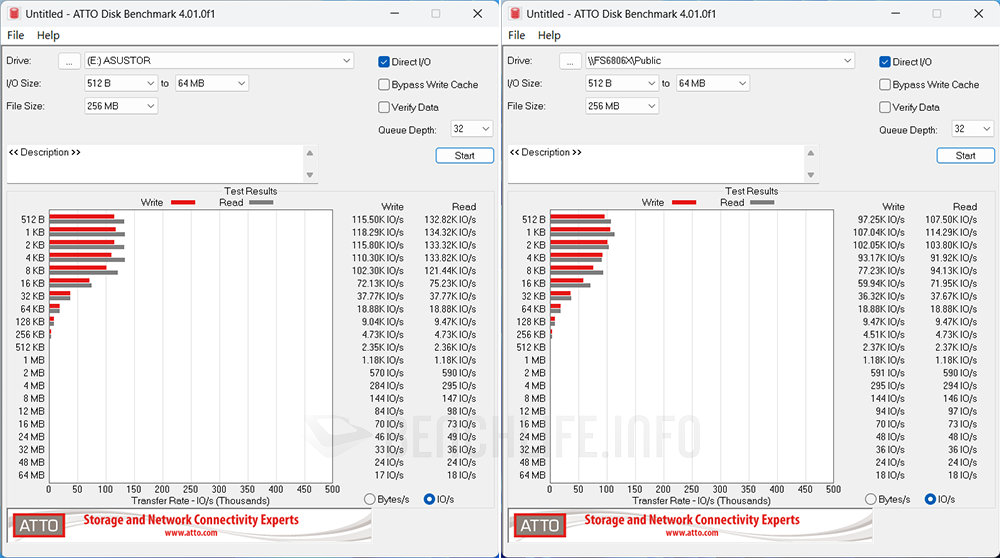Open the (E:) ASUSTOR drive dropdown
The height and width of the screenshot is (558, 1000).
click(347, 61)
